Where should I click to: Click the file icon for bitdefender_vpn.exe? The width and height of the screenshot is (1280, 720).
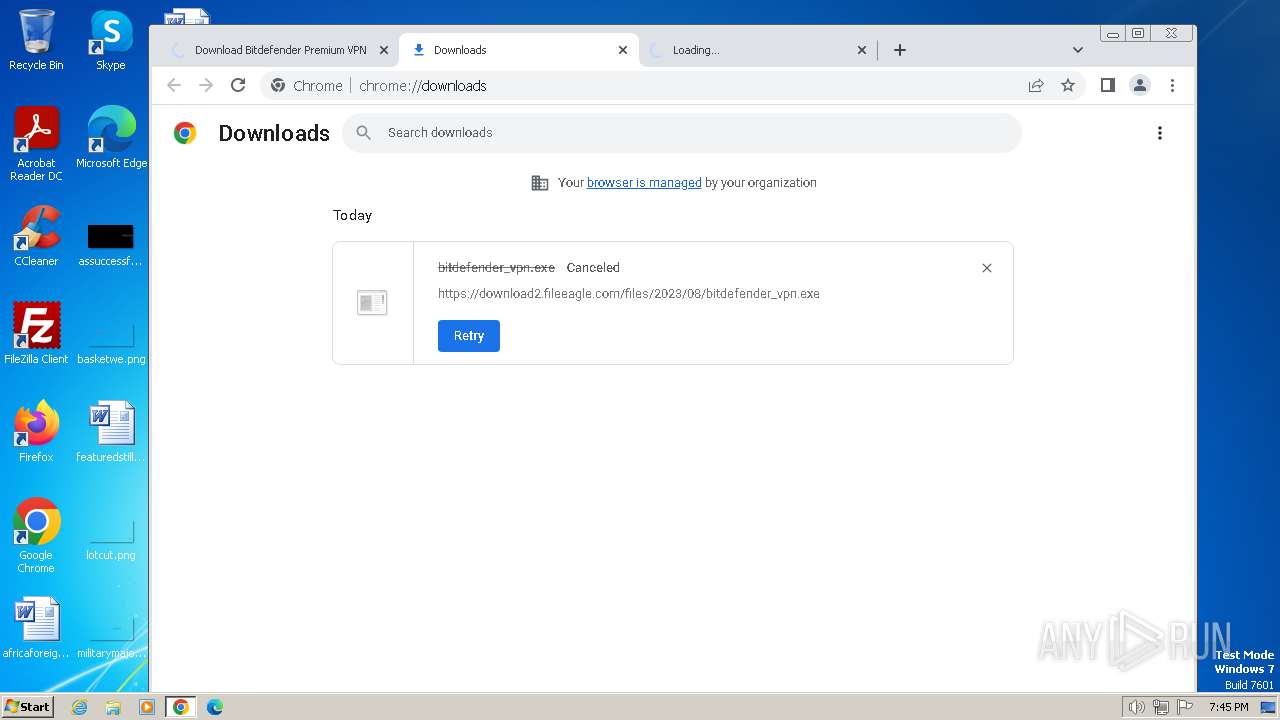pyautogui.click(x=372, y=302)
